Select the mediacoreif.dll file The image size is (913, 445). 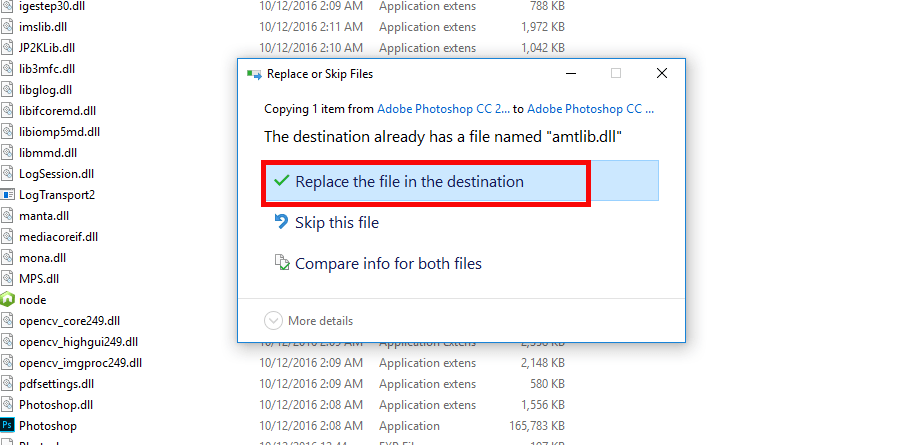(58, 237)
